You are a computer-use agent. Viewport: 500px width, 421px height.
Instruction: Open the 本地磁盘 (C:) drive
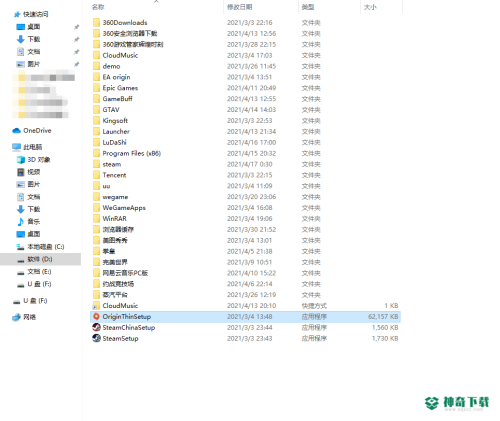[x=45, y=247]
